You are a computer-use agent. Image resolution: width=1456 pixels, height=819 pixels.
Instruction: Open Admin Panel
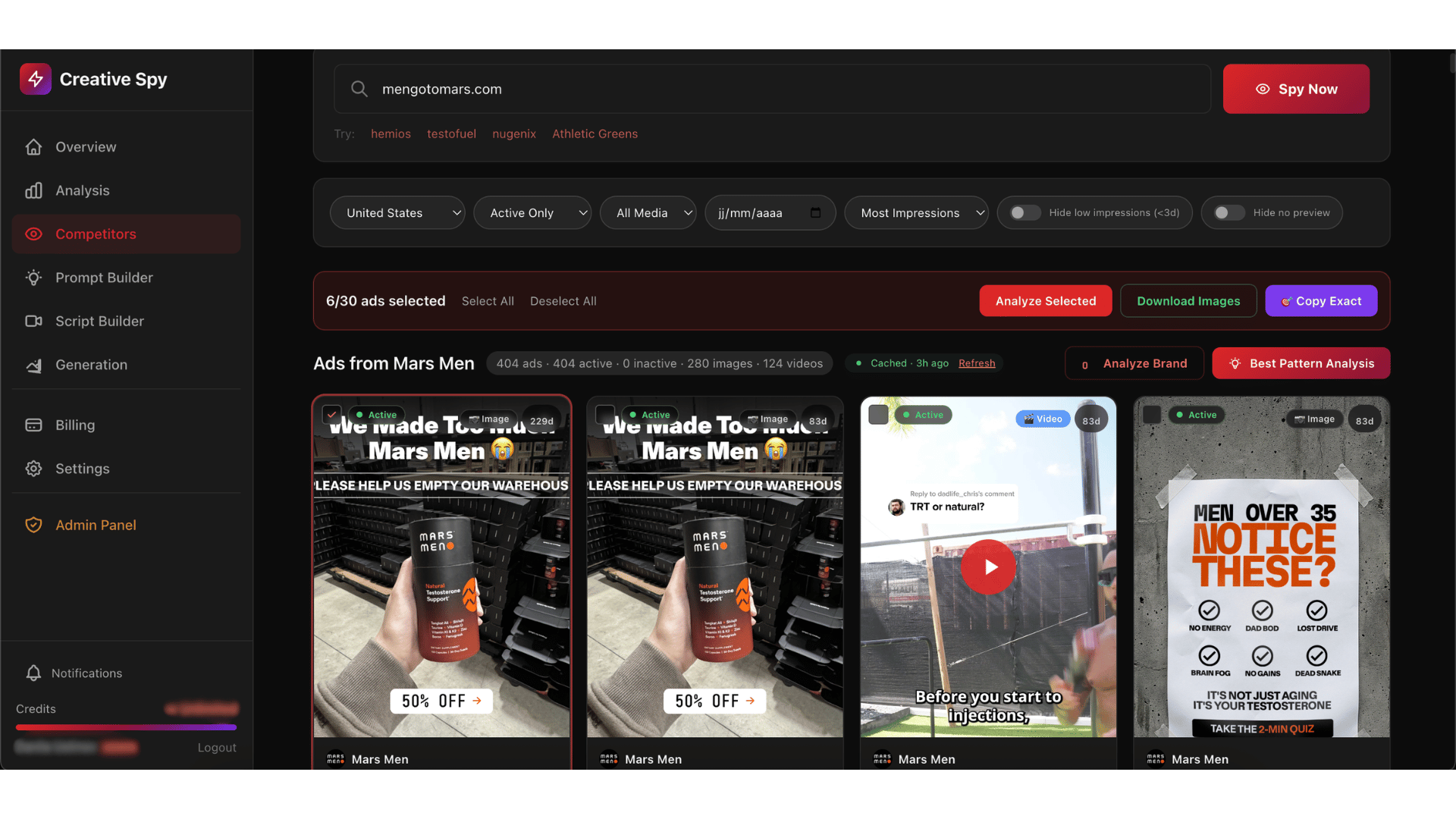(127, 525)
